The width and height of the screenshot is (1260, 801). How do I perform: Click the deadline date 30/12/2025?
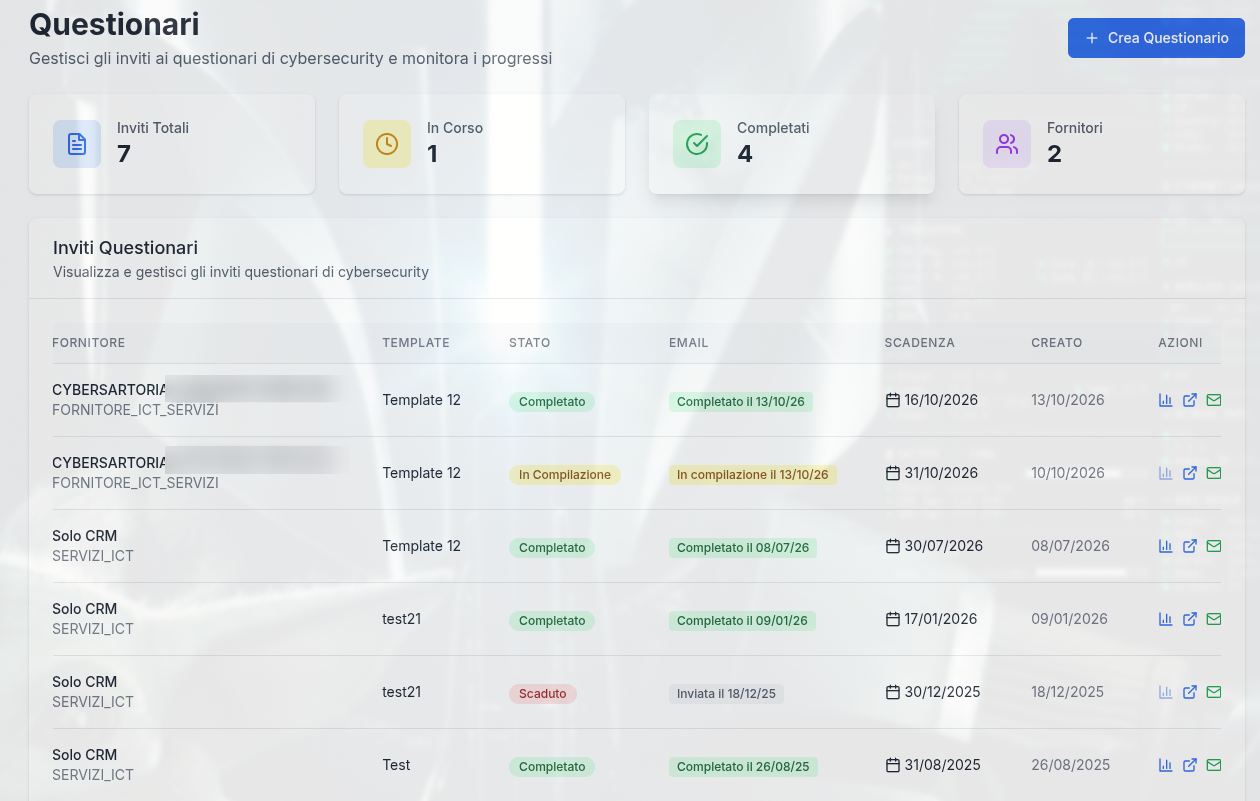pyautogui.click(x=943, y=692)
